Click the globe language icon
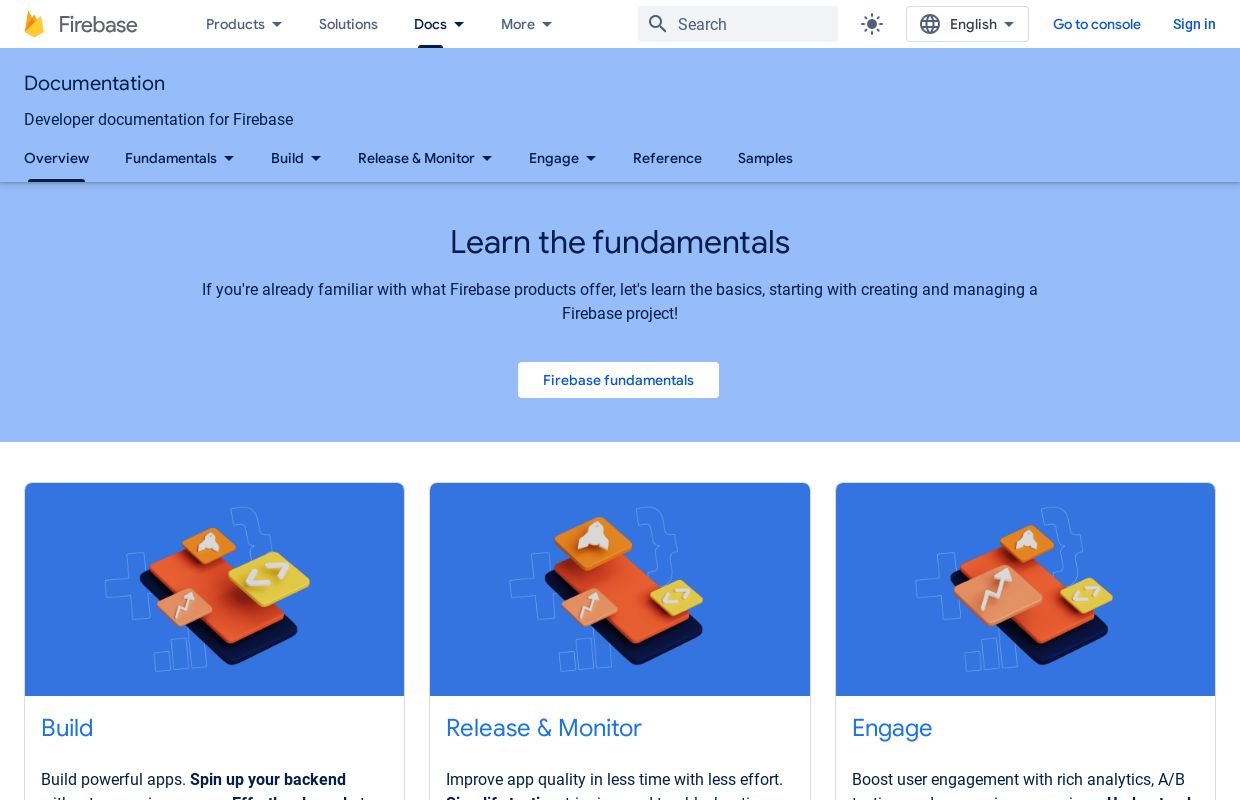Viewport: 1240px width, 800px height. pyautogui.click(x=930, y=24)
